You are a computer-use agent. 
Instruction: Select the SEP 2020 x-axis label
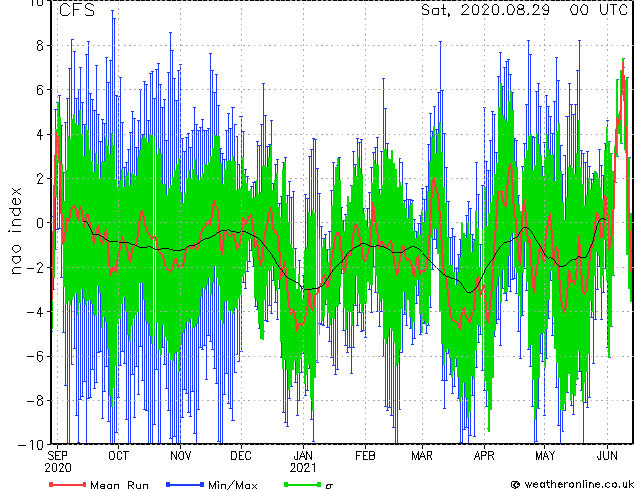[58, 462]
